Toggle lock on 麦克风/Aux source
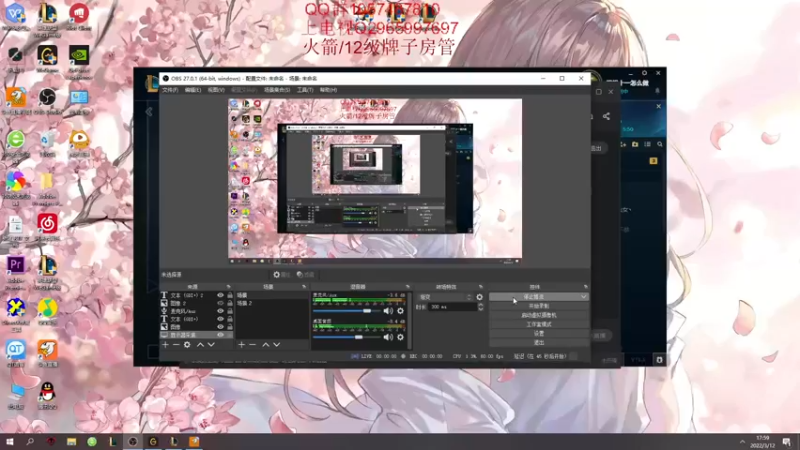Viewport: 800px width, 450px height. [x=230, y=311]
